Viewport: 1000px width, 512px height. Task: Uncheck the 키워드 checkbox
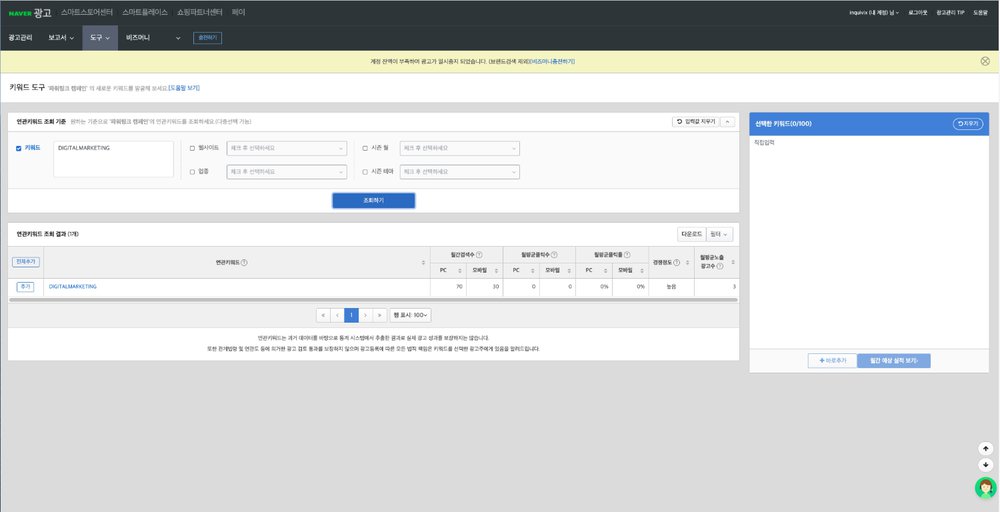pyautogui.click(x=18, y=148)
